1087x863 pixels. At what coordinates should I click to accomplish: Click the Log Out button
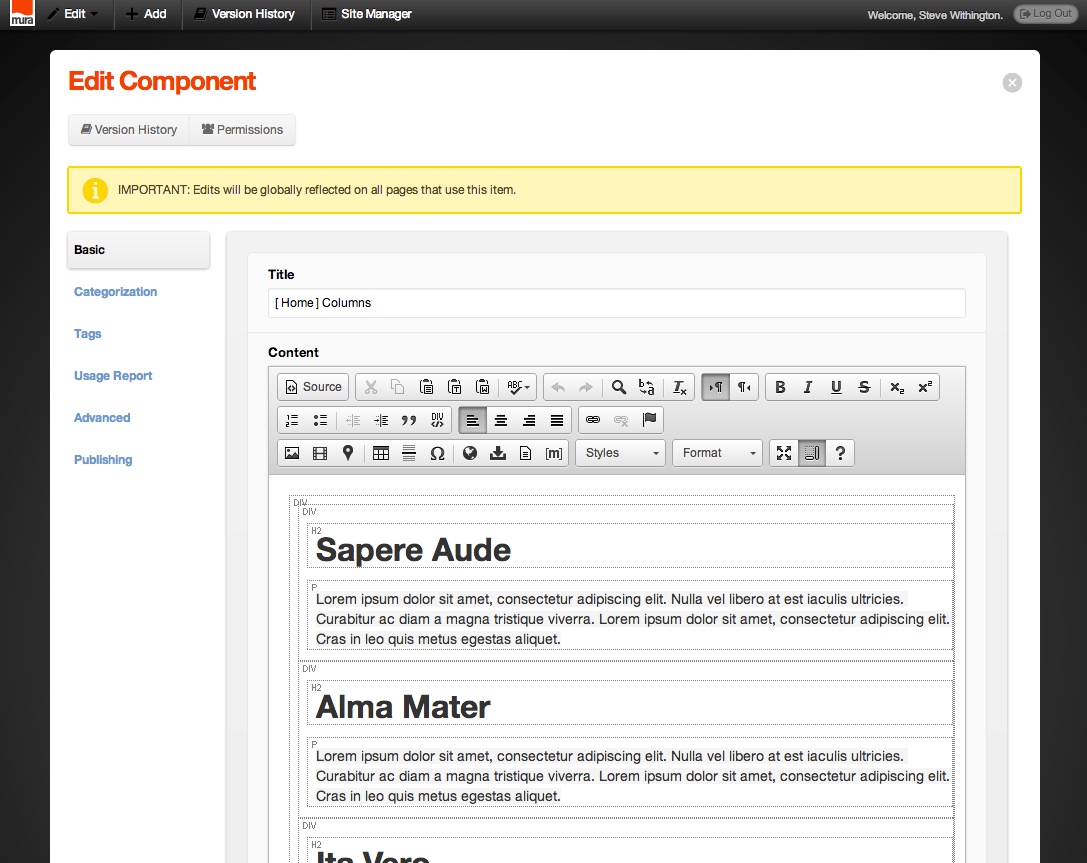point(1045,14)
